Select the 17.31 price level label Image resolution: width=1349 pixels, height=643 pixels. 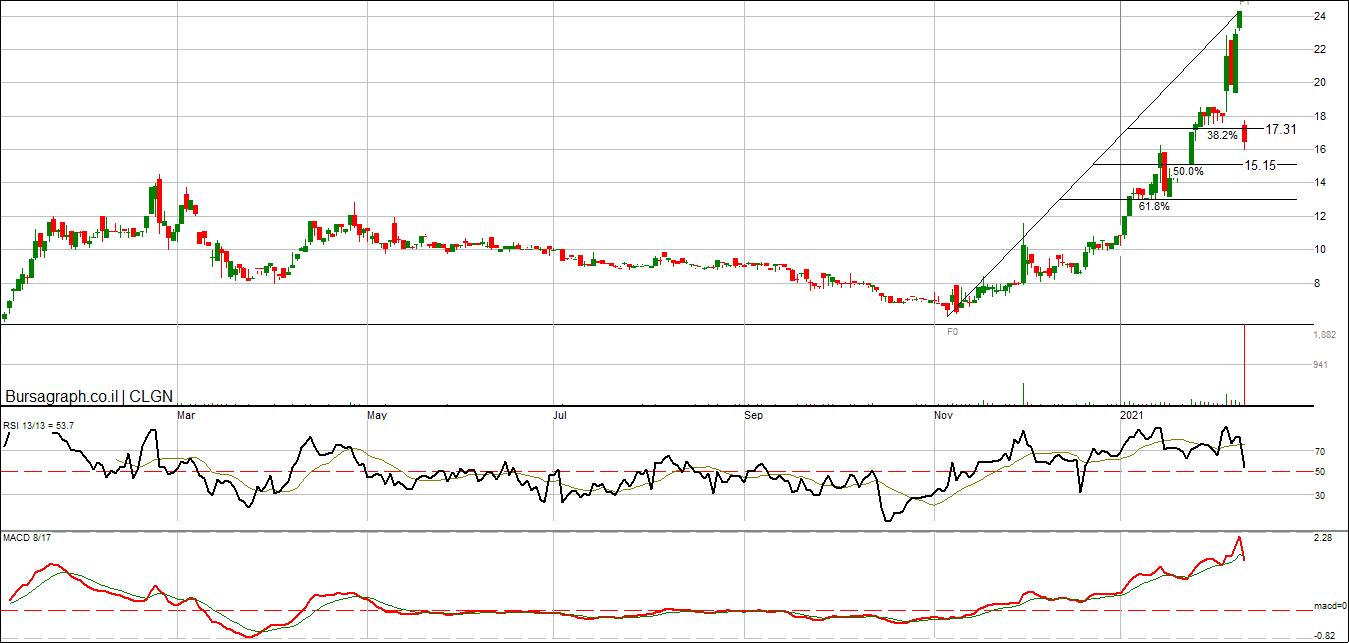pos(1281,130)
